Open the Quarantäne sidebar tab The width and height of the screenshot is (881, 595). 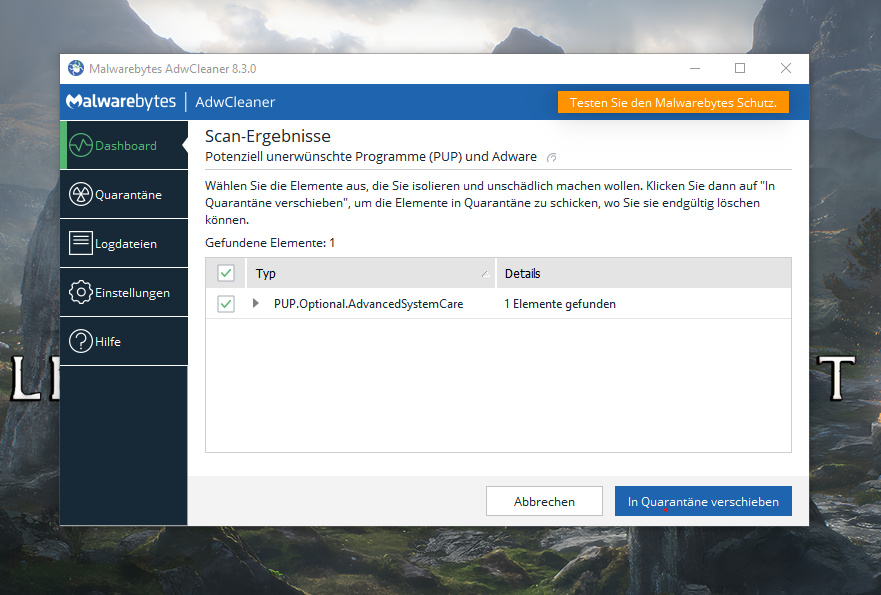tap(127, 195)
